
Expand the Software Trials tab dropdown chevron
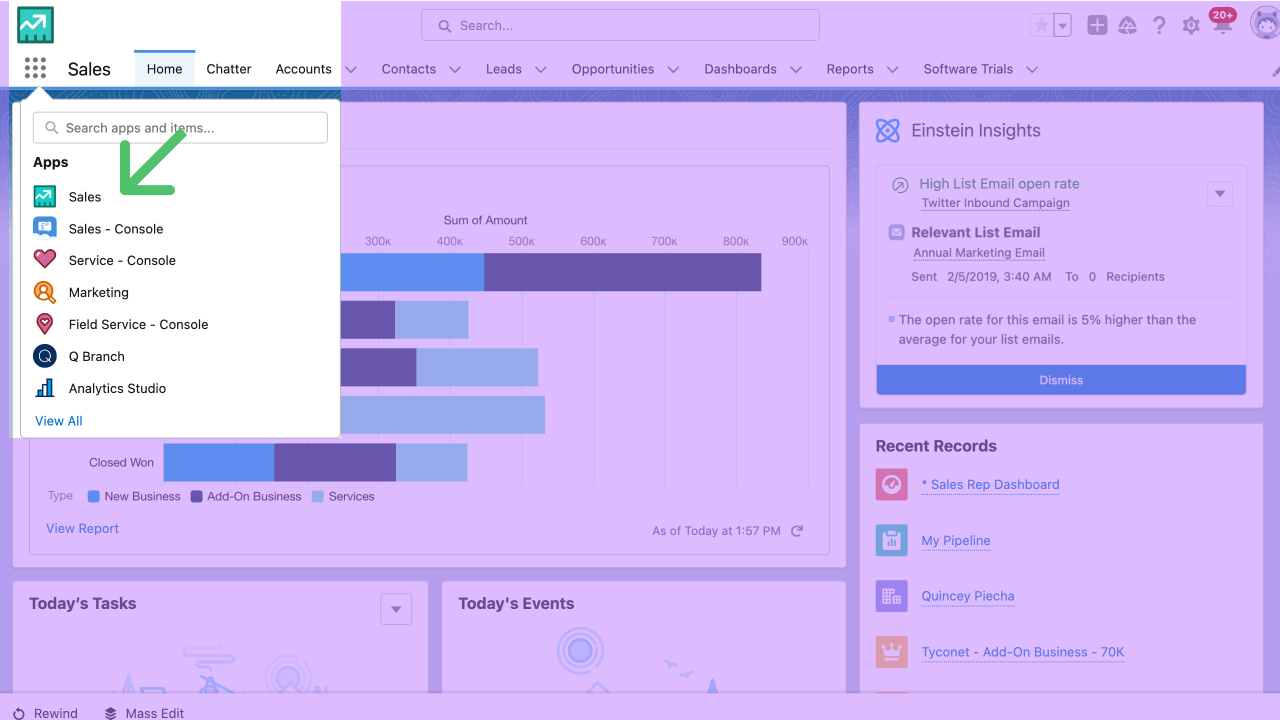(x=1032, y=69)
